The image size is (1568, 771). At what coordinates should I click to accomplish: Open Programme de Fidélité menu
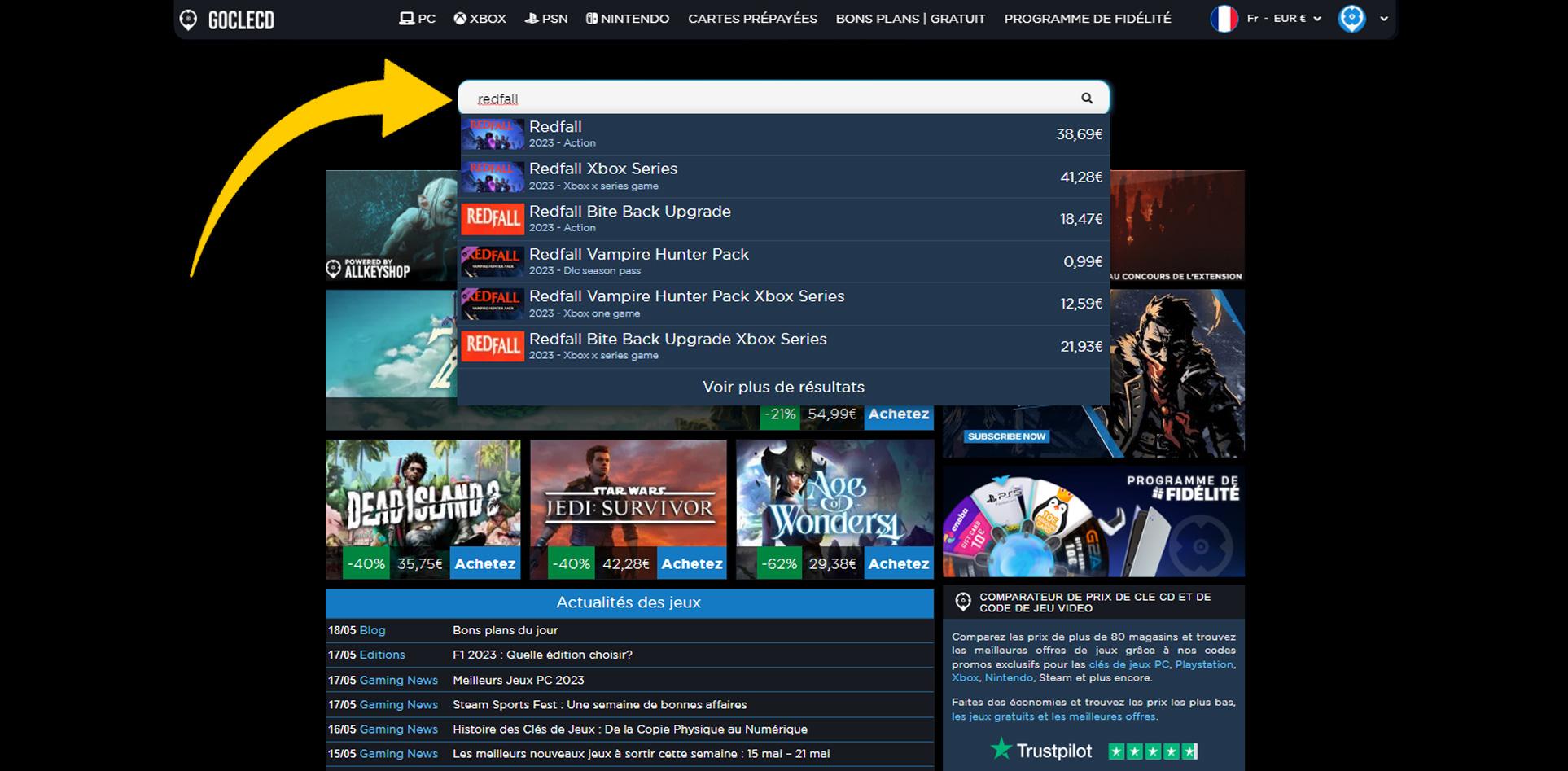point(1088,19)
